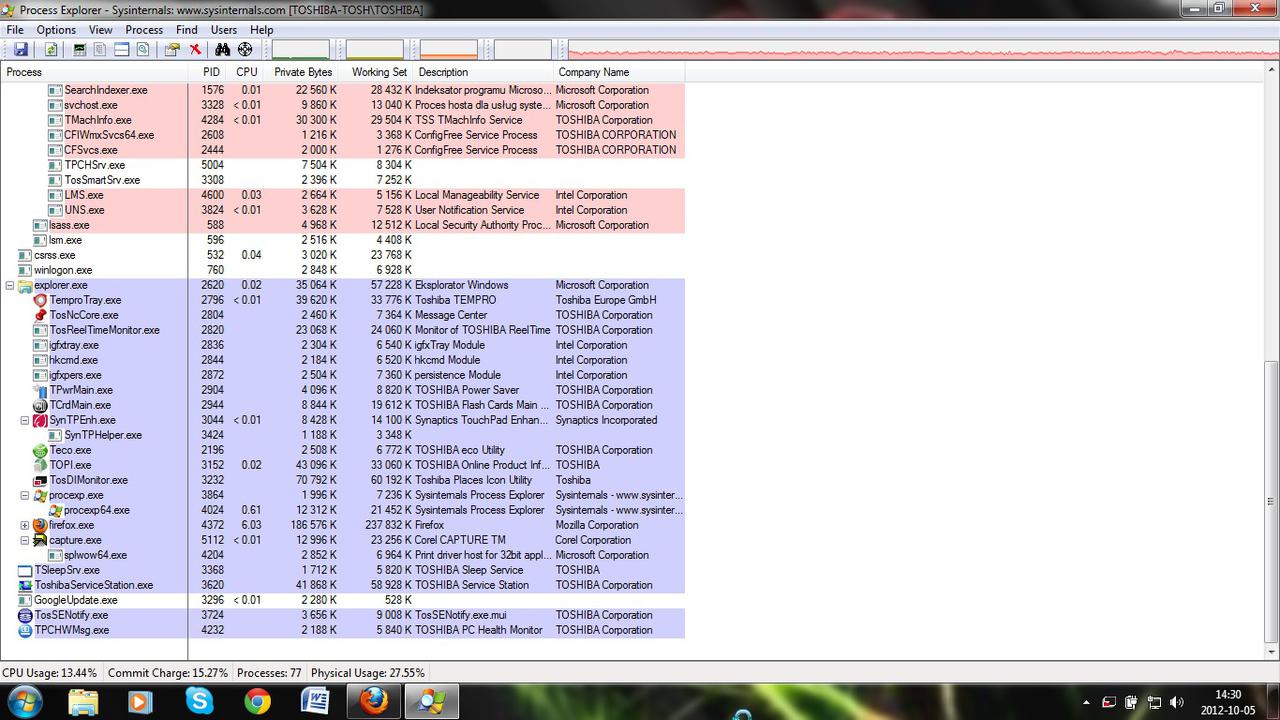Sort by the Process column header
Screen dimensions: 1280x720
(x=94, y=72)
